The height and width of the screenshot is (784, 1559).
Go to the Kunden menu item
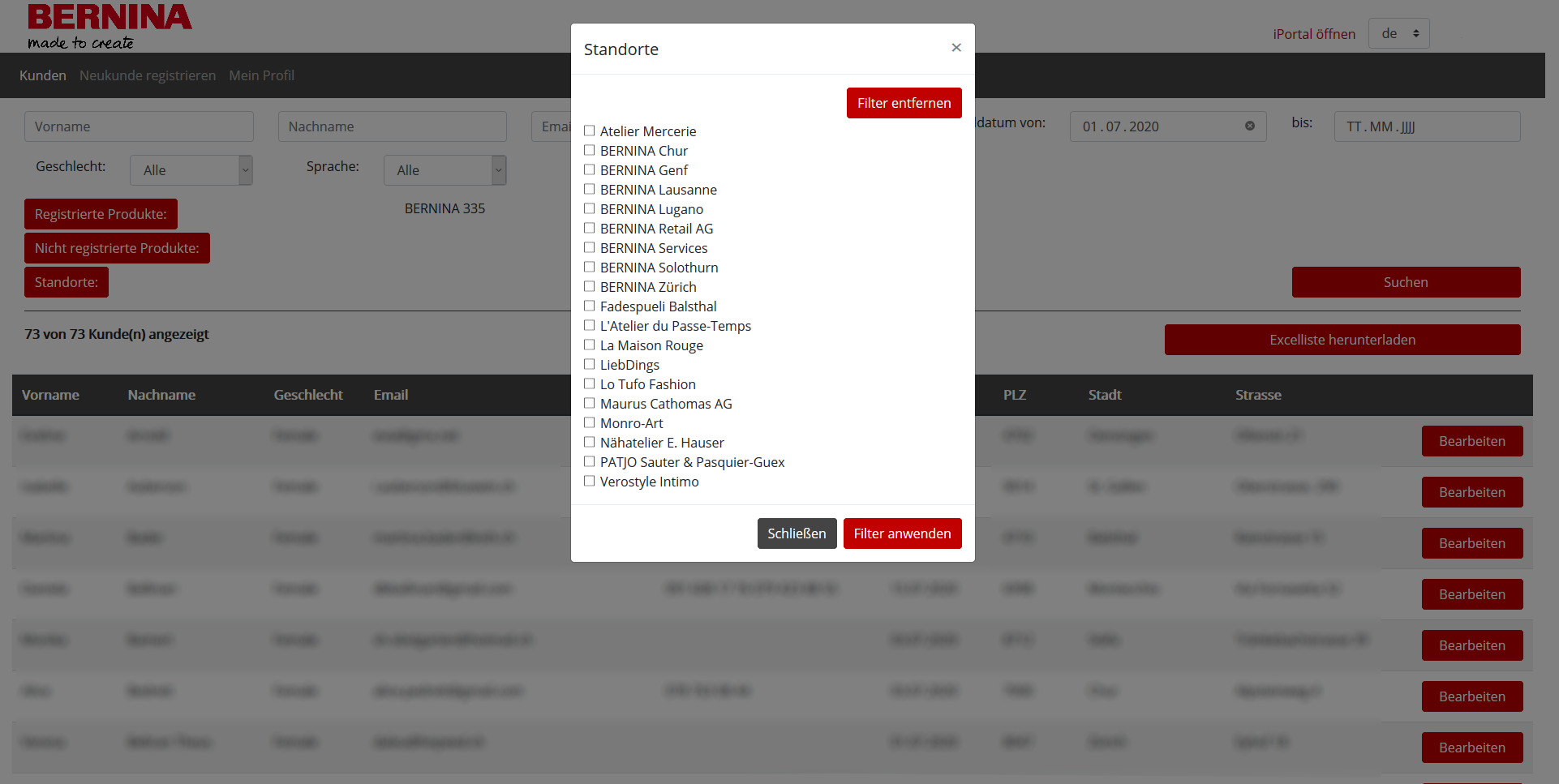(43, 75)
